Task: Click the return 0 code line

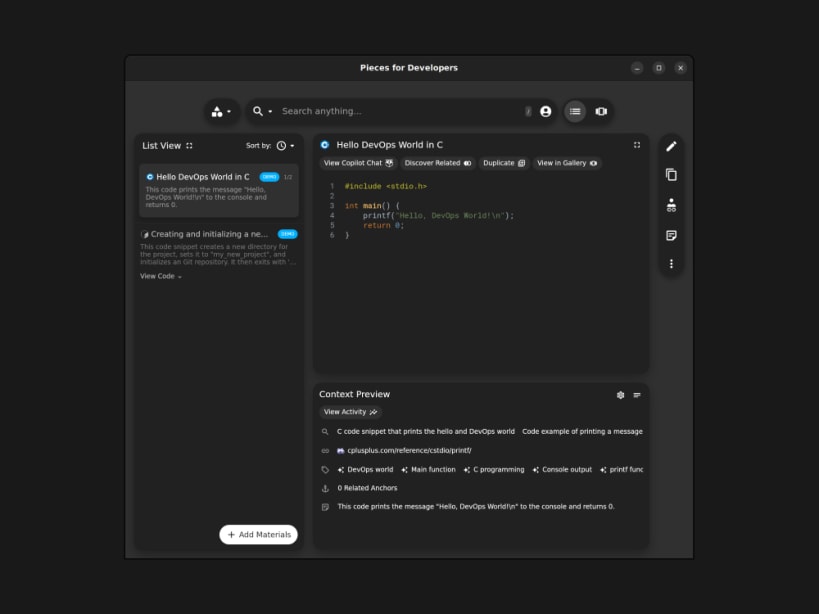Action: point(383,226)
